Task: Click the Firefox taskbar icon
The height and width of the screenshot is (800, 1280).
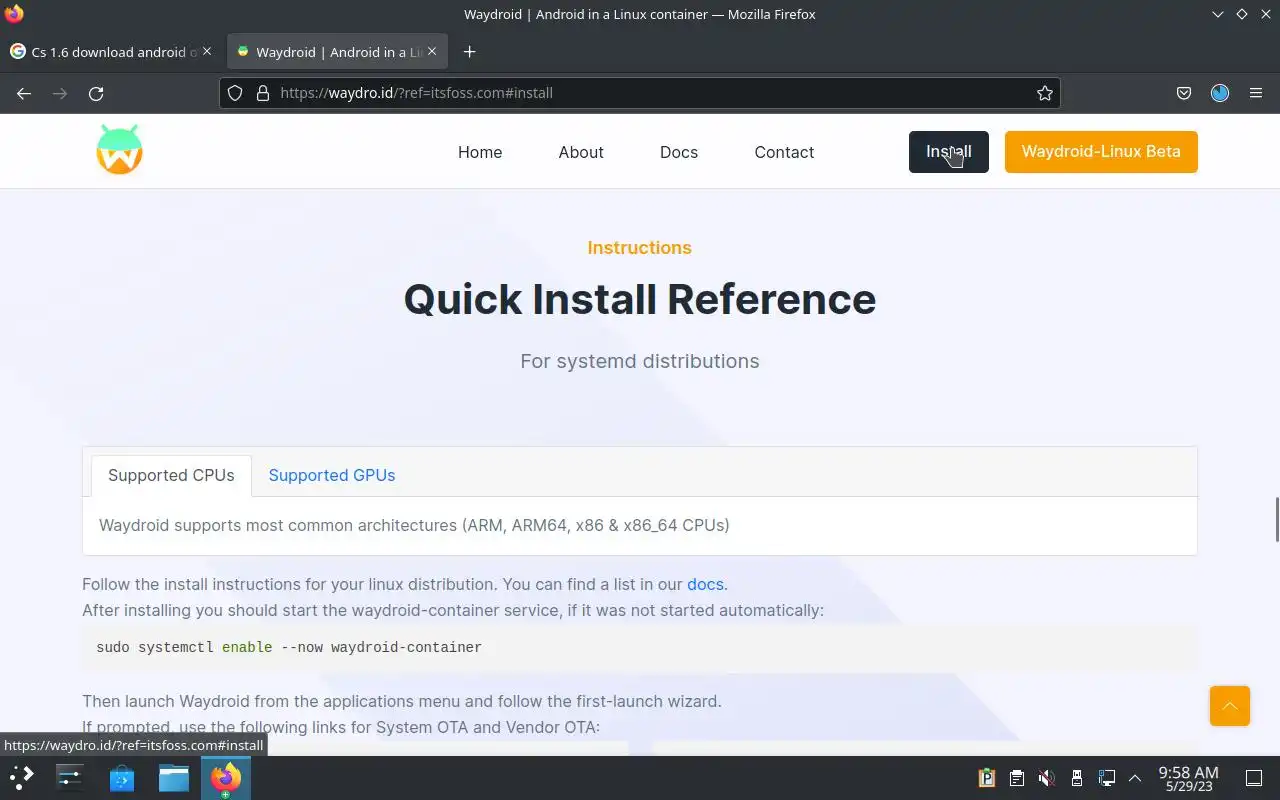Action: tap(226, 777)
